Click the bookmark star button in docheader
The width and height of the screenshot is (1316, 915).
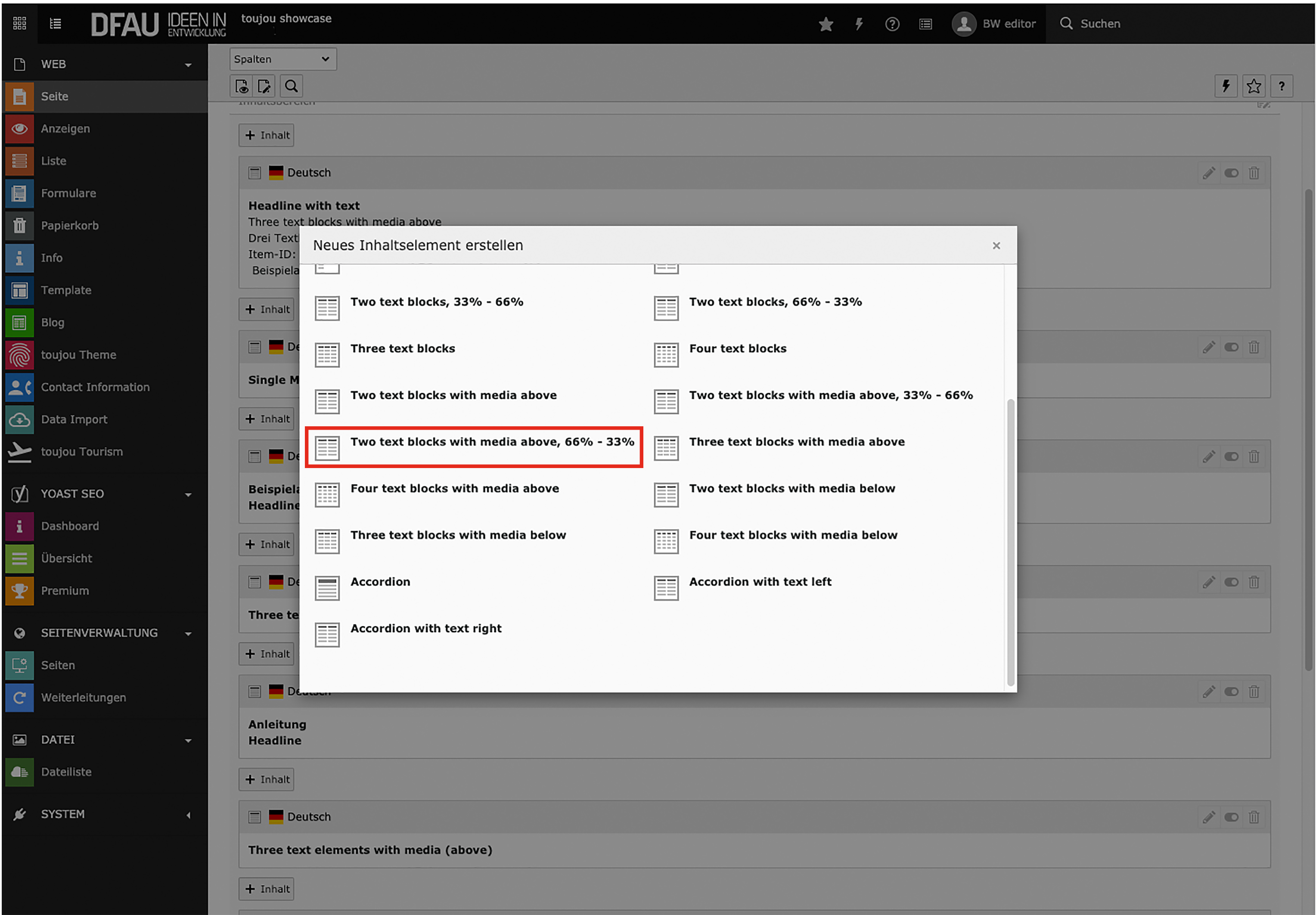point(1254,87)
